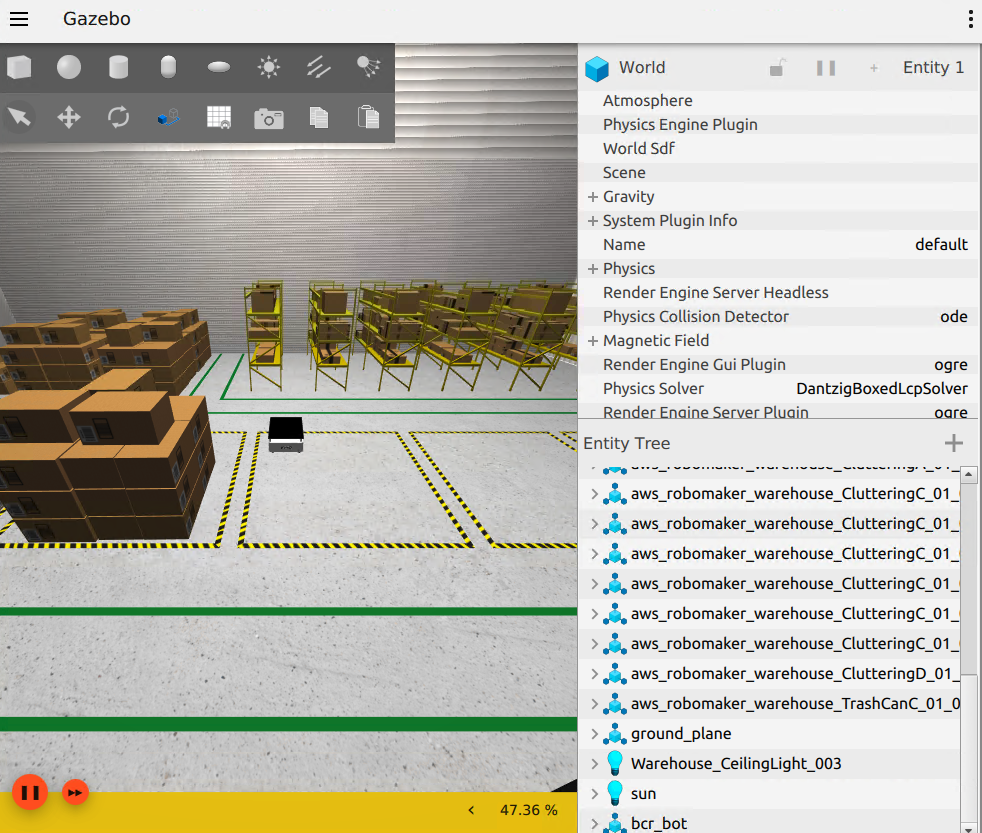Image resolution: width=982 pixels, height=833 pixels.
Task: Insert a sphere shape
Action: (69, 67)
